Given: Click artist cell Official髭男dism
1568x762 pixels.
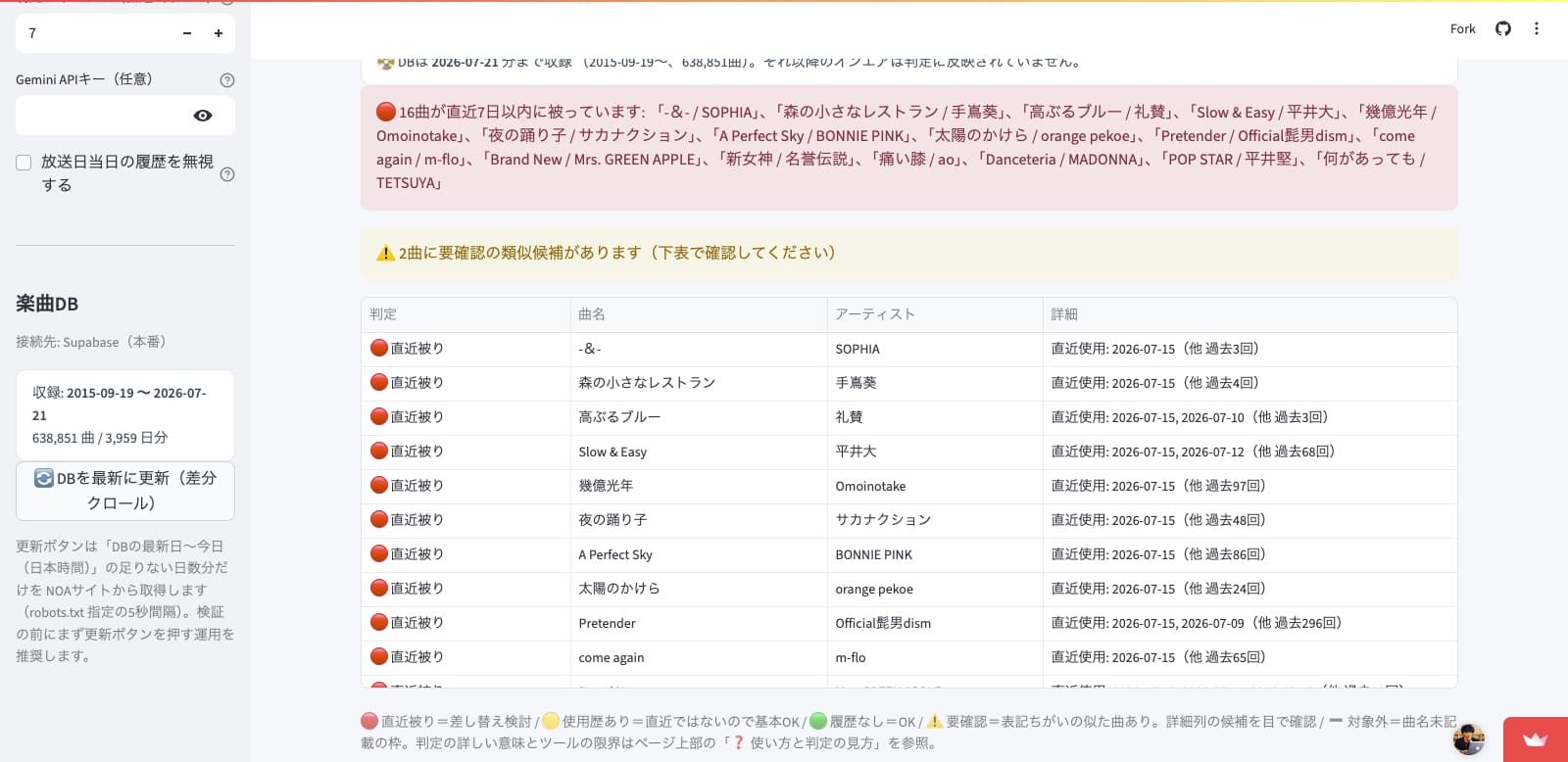Looking at the screenshot, I should click(x=935, y=623).
